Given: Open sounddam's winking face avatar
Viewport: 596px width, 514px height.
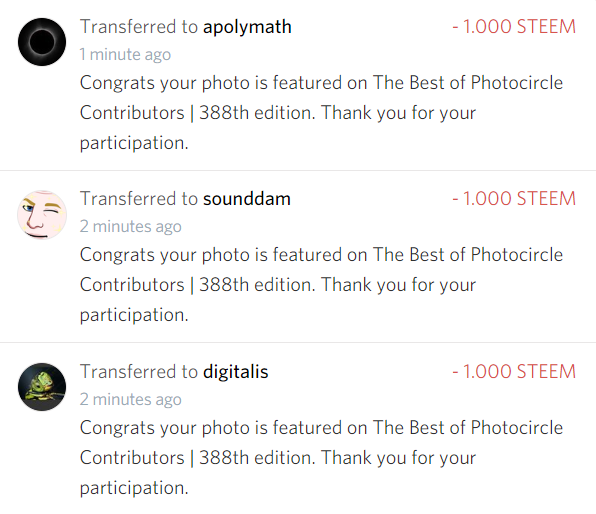Looking at the screenshot, I should coord(42,215).
